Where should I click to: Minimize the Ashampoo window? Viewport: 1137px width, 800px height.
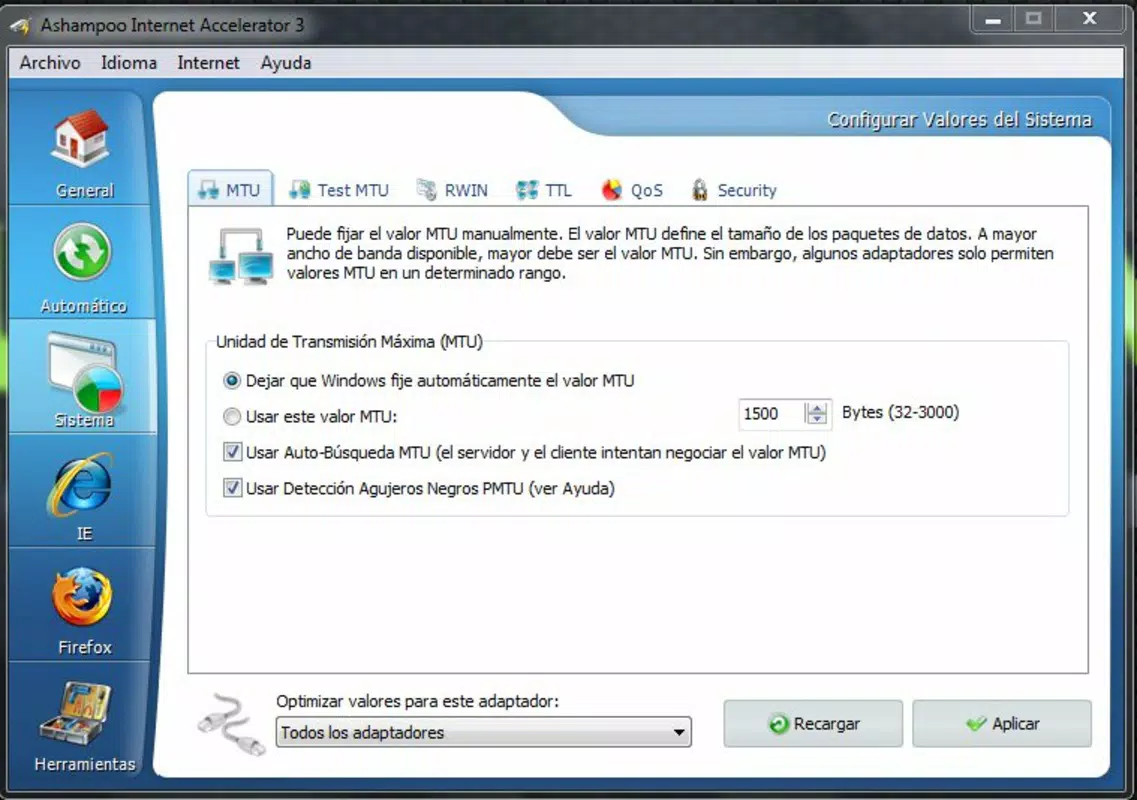pyautogui.click(x=993, y=20)
